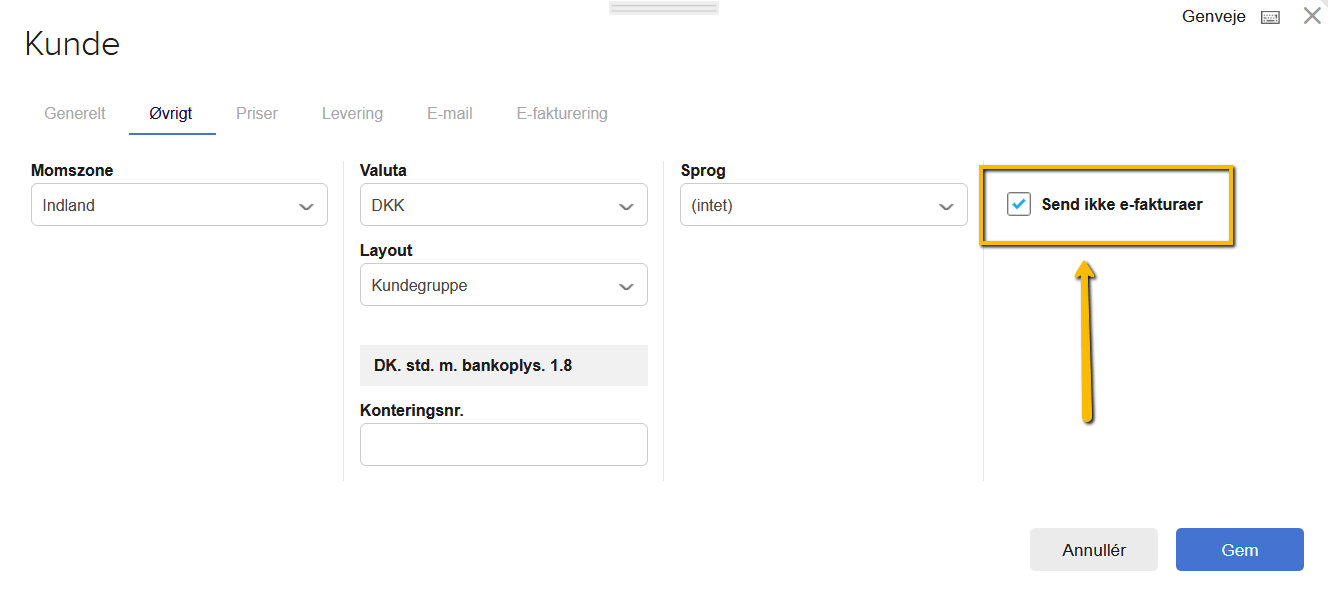1328x591 pixels.
Task: Click the Send ikke e-fakturaer label text
Action: point(1121,205)
